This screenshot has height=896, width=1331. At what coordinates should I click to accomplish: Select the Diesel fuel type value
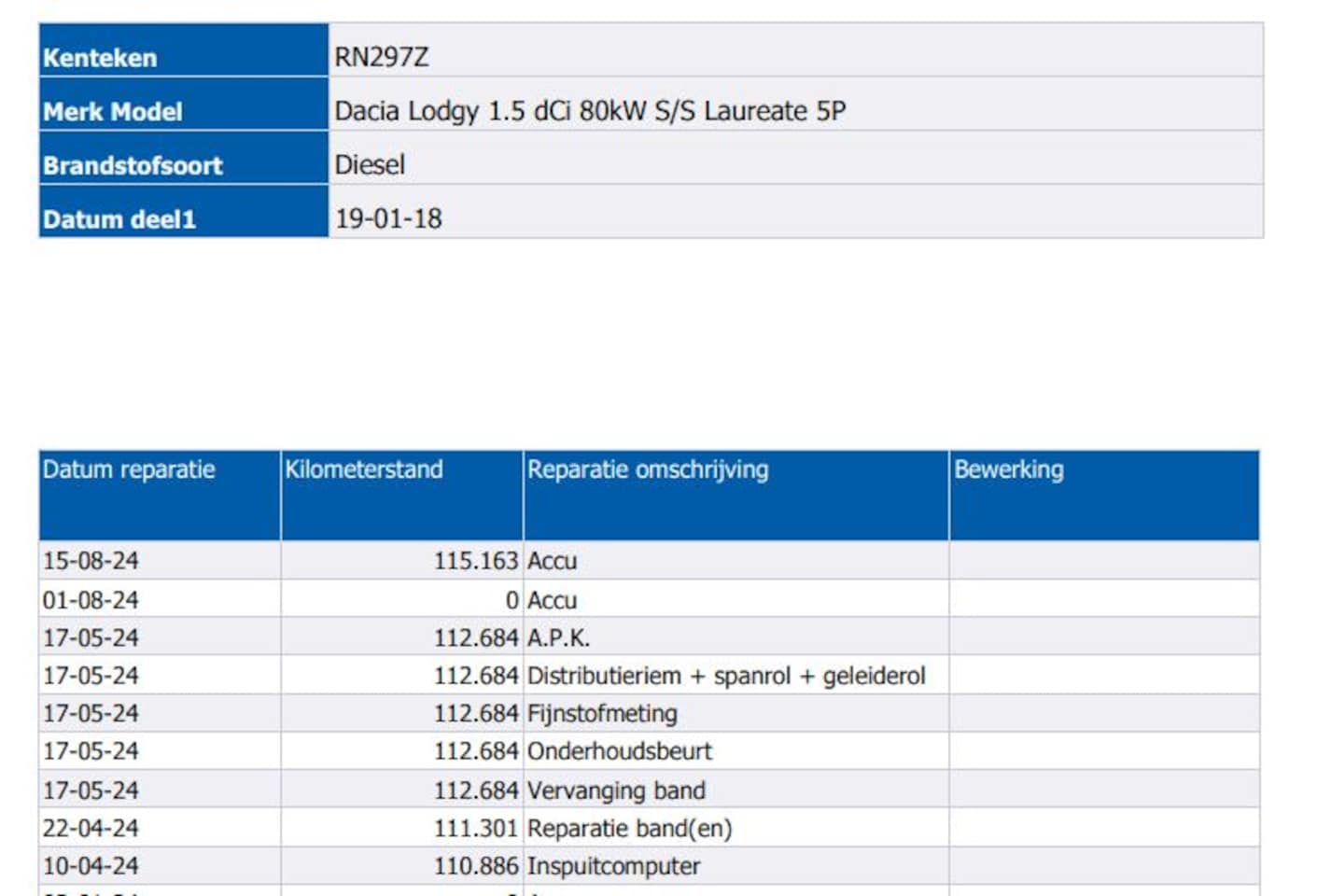click(x=370, y=165)
